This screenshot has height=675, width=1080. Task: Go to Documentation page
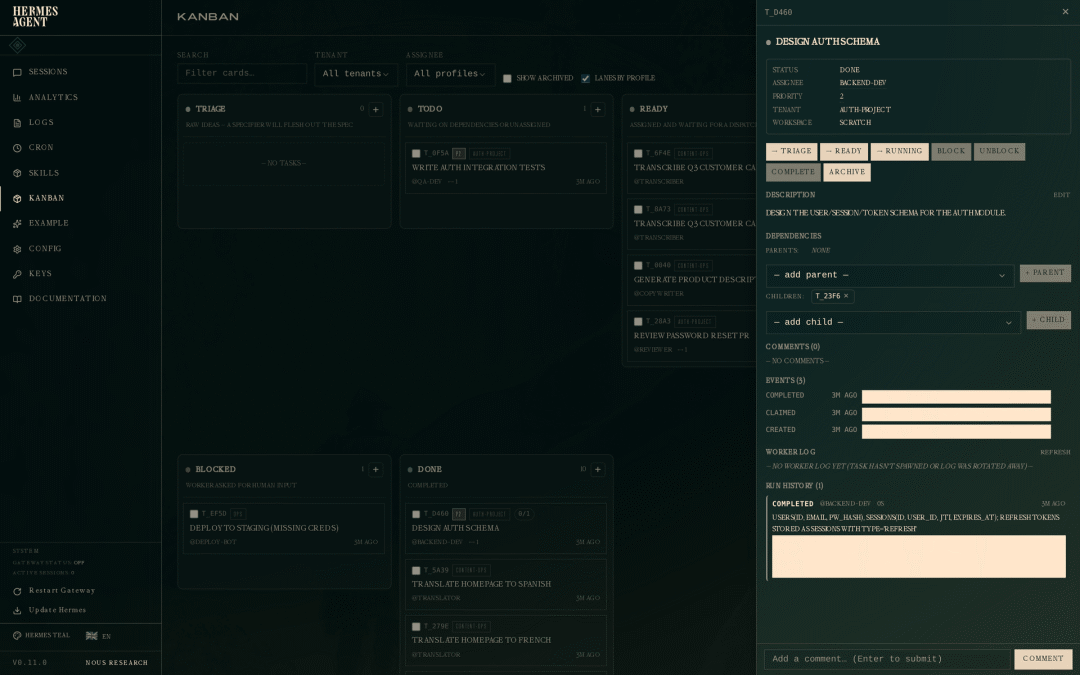68,299
